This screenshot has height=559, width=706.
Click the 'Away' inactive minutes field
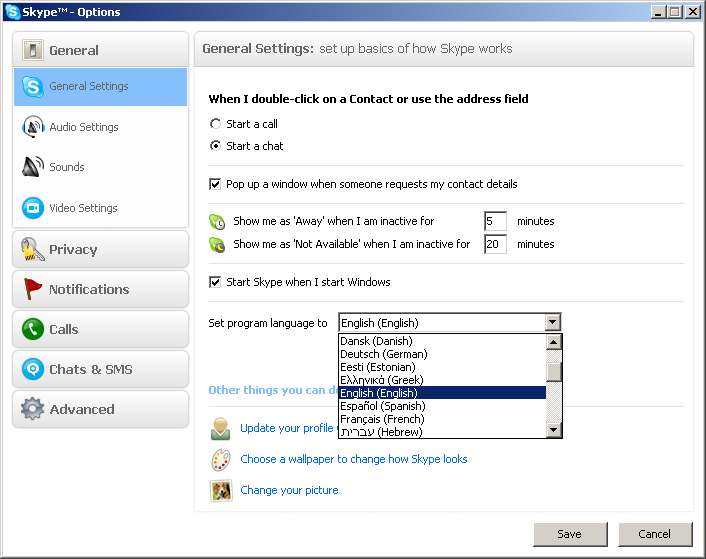point(495,221)
